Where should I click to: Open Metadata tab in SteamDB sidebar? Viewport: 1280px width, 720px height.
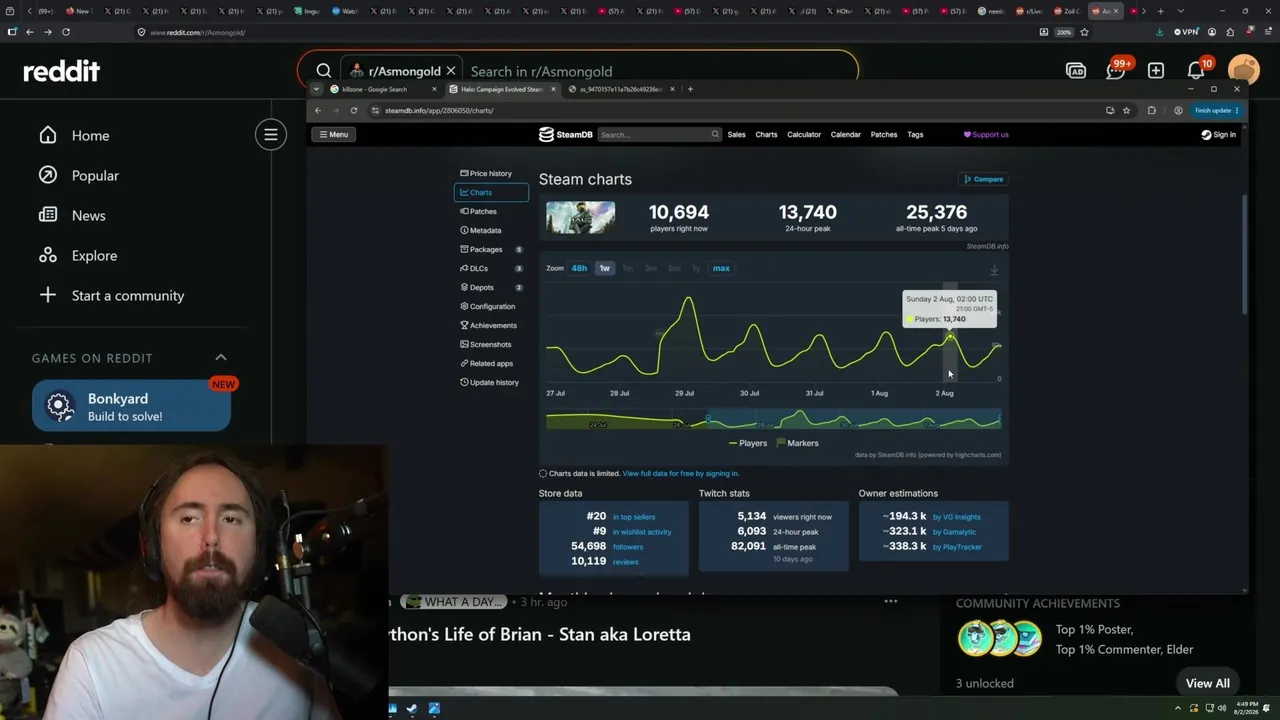(491, 230)
